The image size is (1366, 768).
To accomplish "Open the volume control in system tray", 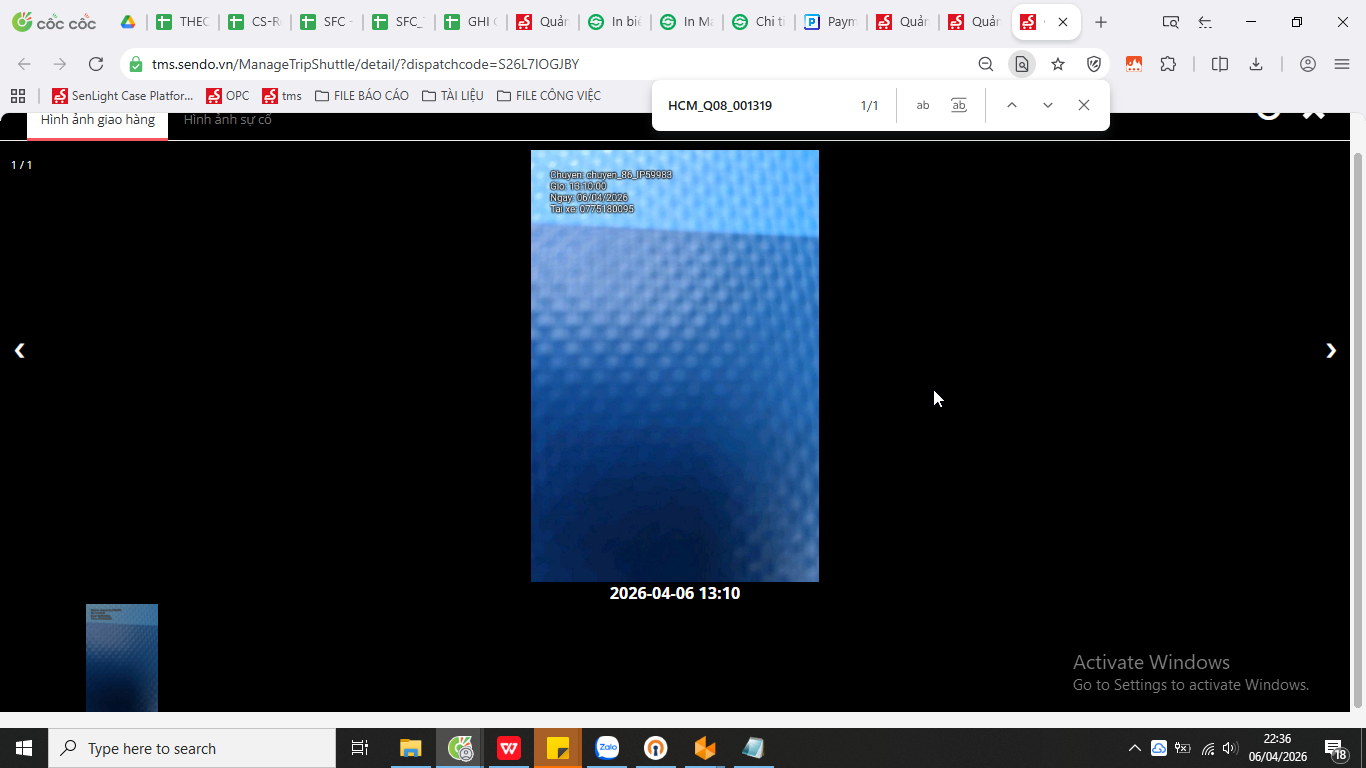I will click(1231, 748).
